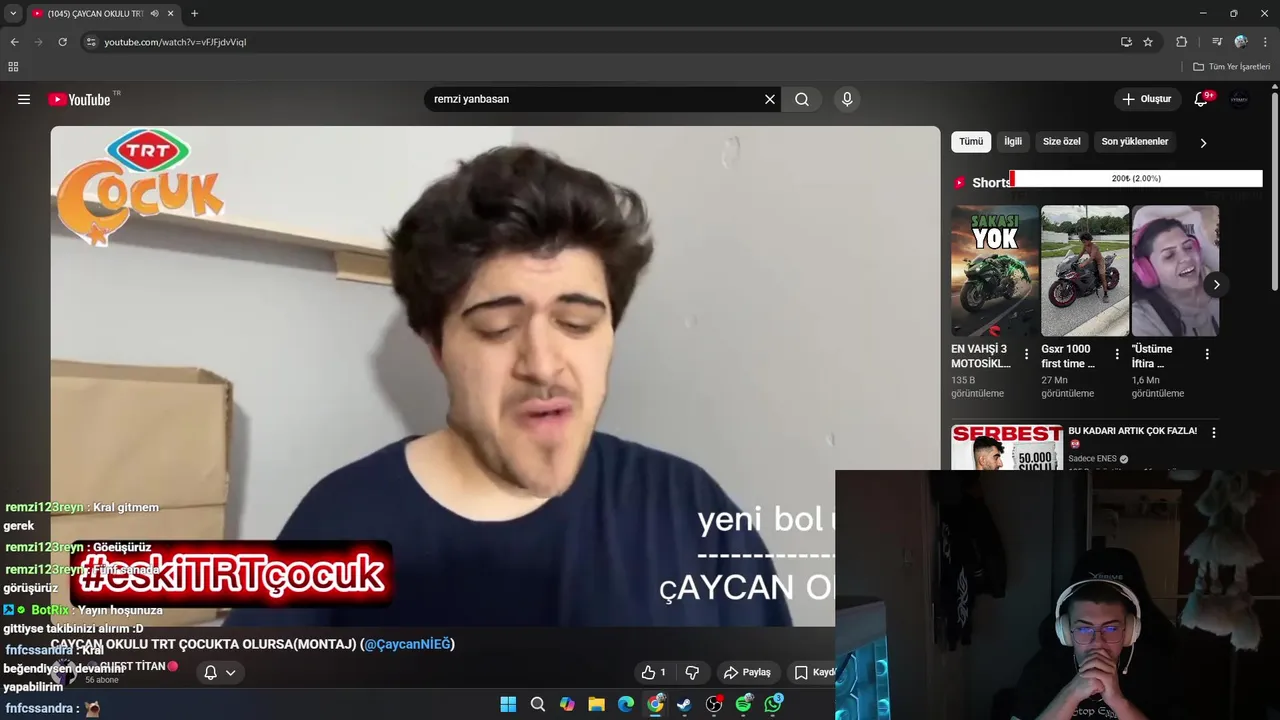Open OBS Studio from the taskbar
1280x720 pixels.
pyautogui.click(x=714, y=704)
